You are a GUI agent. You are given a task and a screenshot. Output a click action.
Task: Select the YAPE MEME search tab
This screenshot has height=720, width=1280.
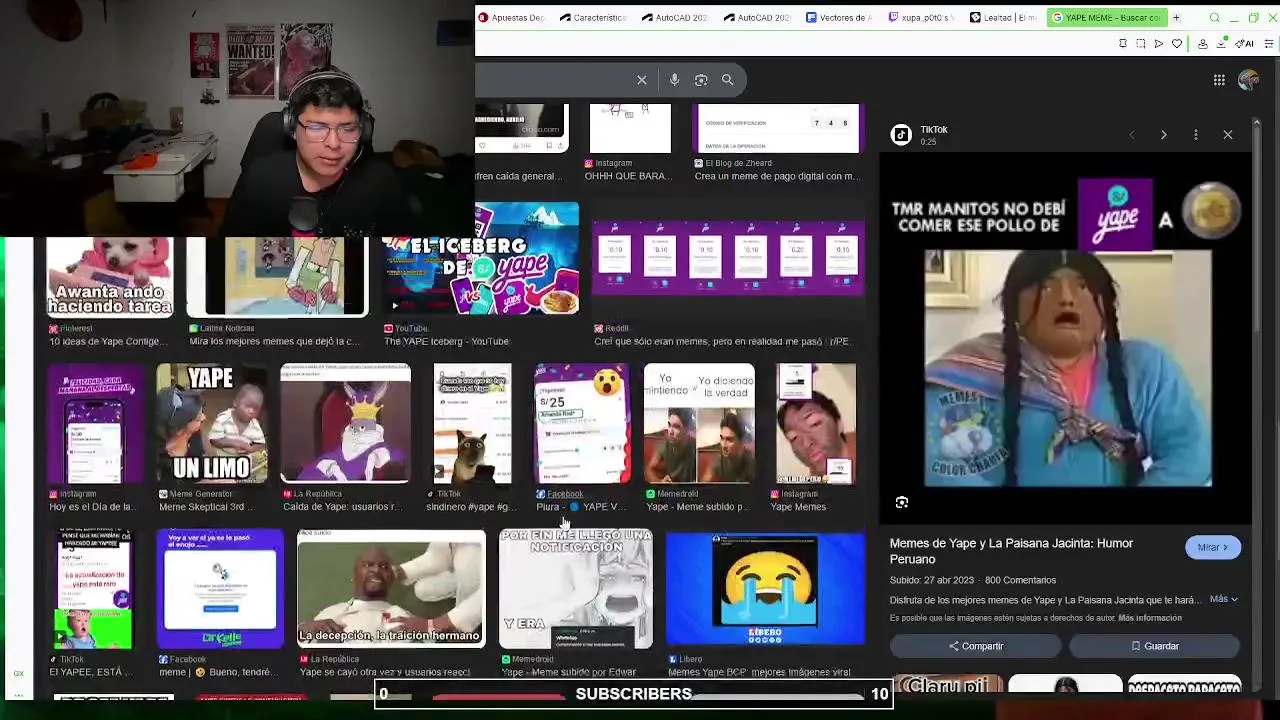tap(1106, 17)
